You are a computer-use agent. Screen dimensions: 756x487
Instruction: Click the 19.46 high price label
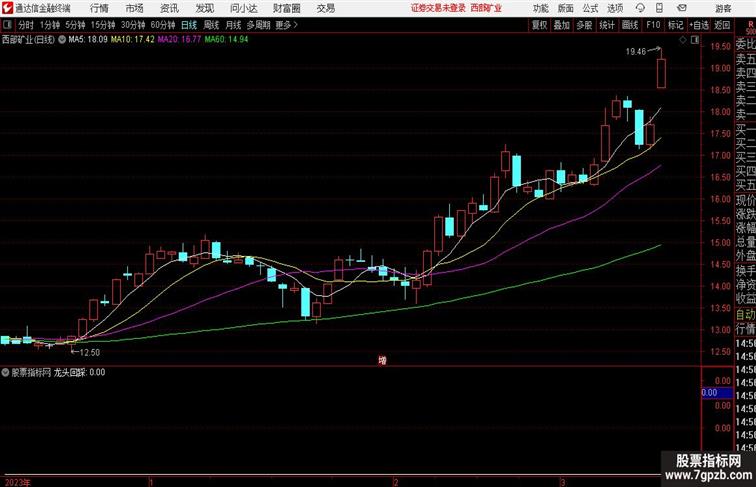pyautogui.click(x=636, y=52)
